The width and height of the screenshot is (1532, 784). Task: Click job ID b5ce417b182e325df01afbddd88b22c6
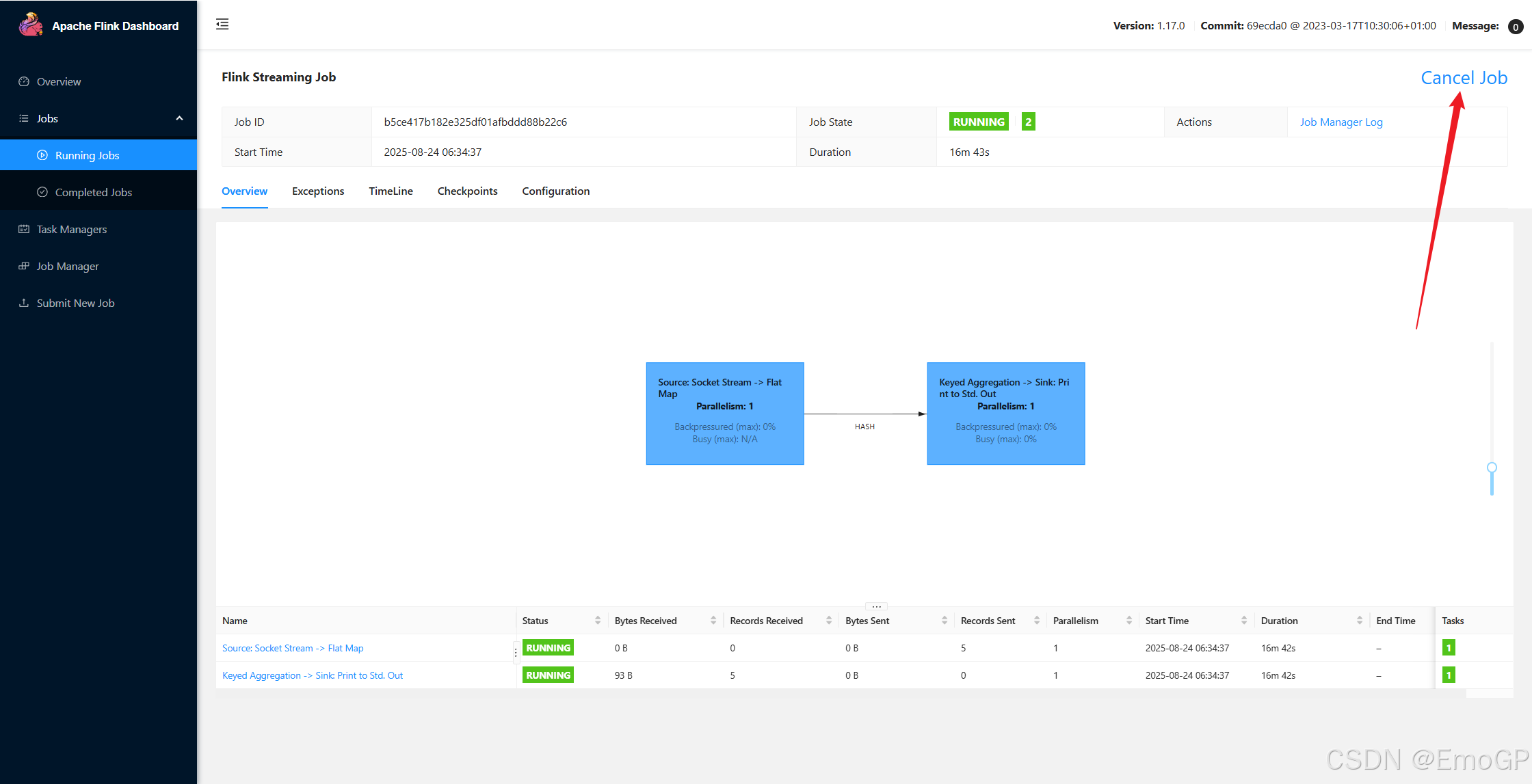(x=475, y=122)
